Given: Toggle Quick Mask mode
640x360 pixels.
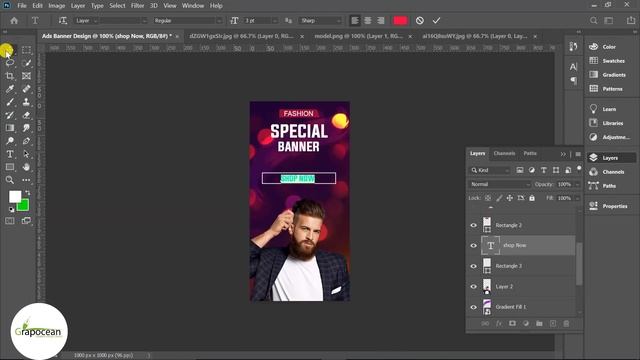Looking at the screenshot, I should coord(10,221).
